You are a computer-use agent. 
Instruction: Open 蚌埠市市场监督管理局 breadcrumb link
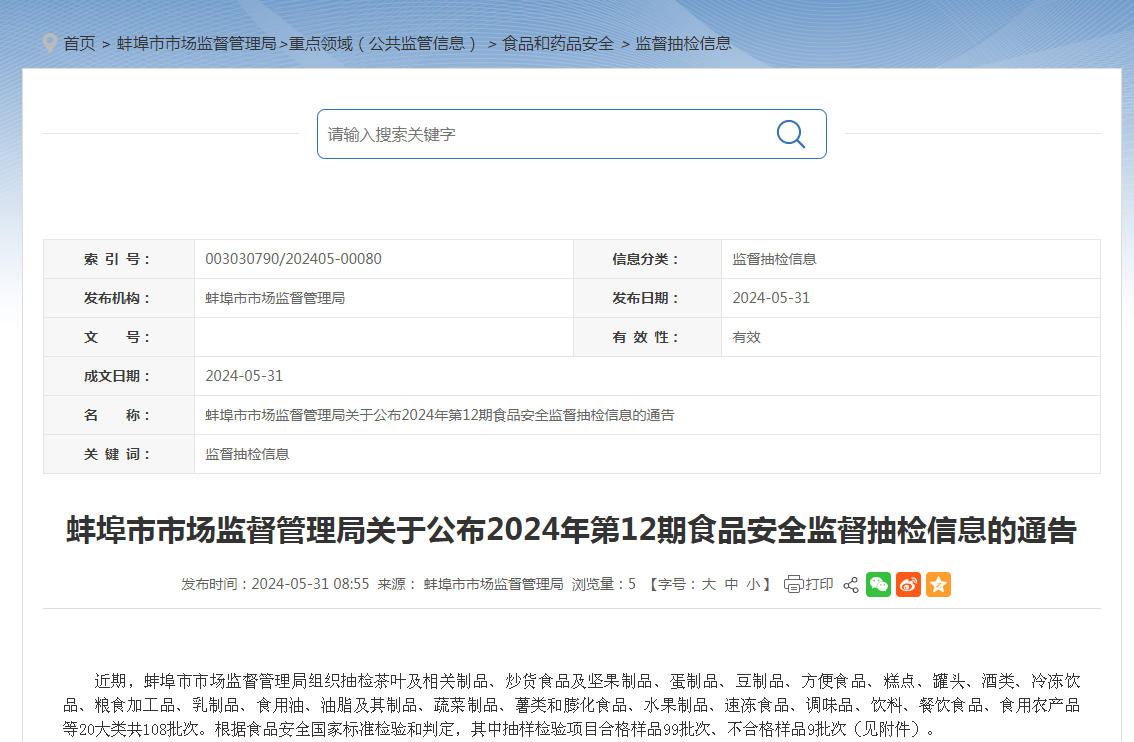pyautogui.click(x=196, y=44)
